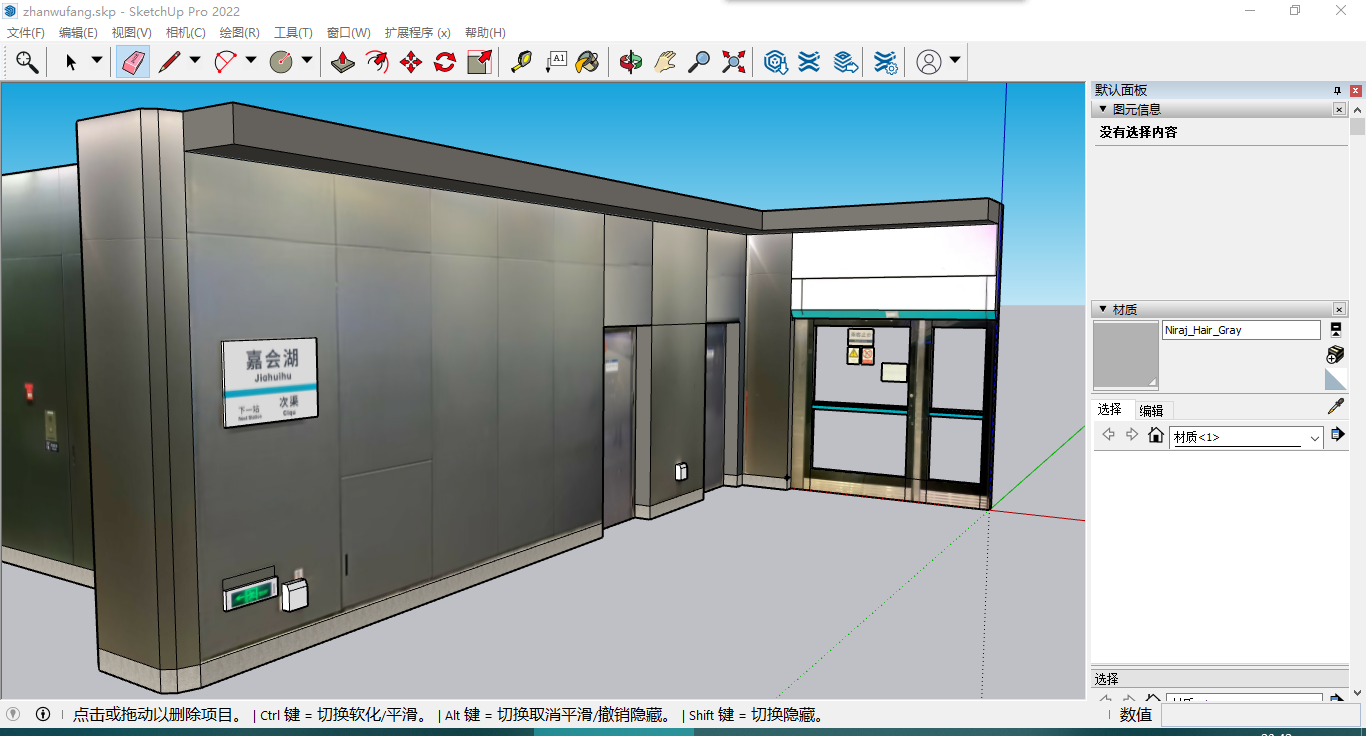1366x736 pixels.
Task: Click the 数值 measurements input box
Action: click(1260, 715)
